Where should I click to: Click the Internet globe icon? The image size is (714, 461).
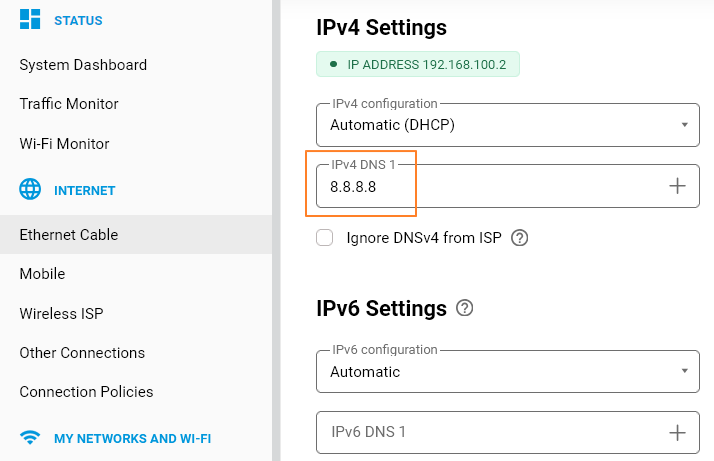click(x=31, y=190)
